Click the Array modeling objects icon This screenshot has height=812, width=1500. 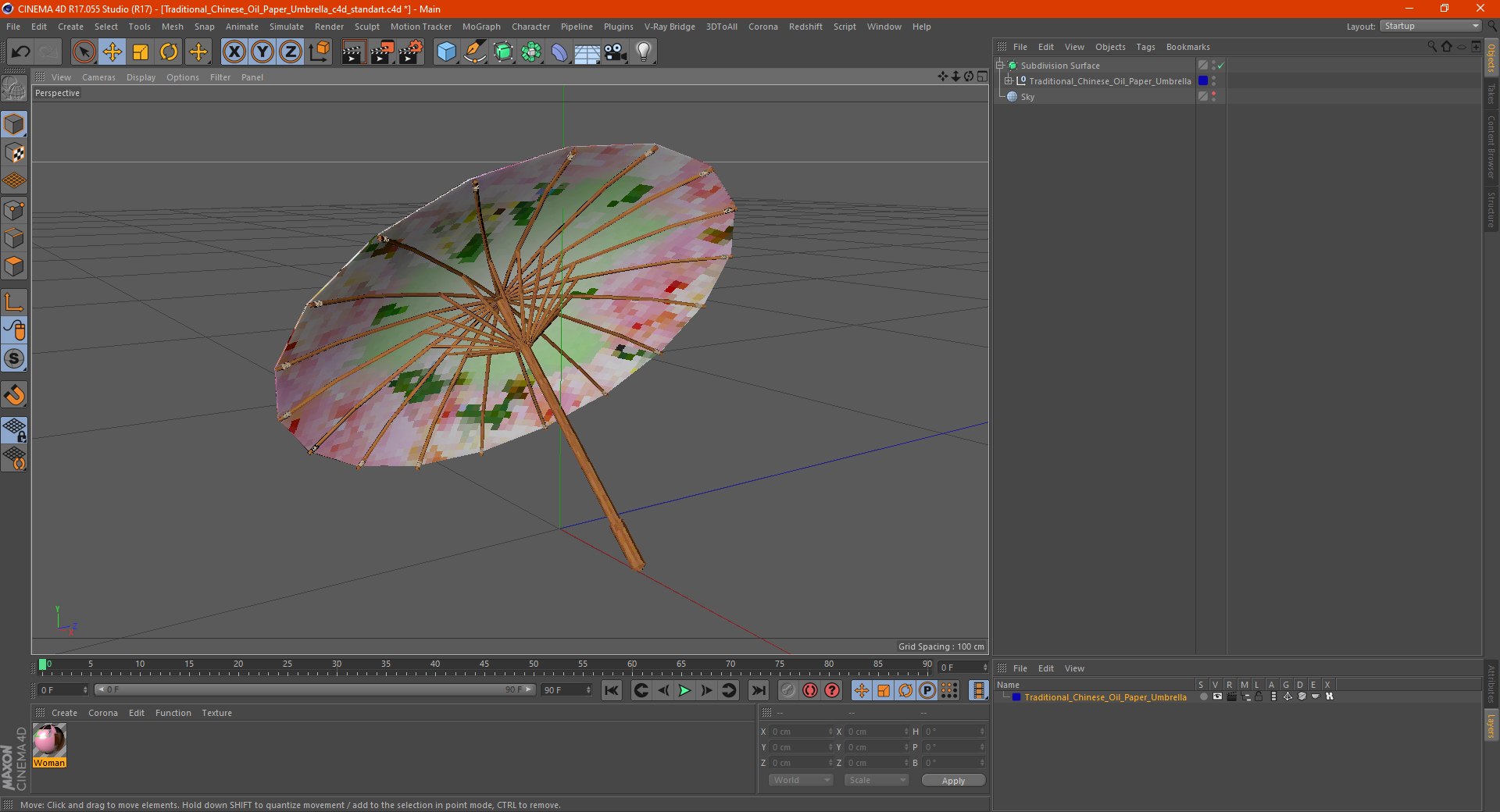(531, 52)
